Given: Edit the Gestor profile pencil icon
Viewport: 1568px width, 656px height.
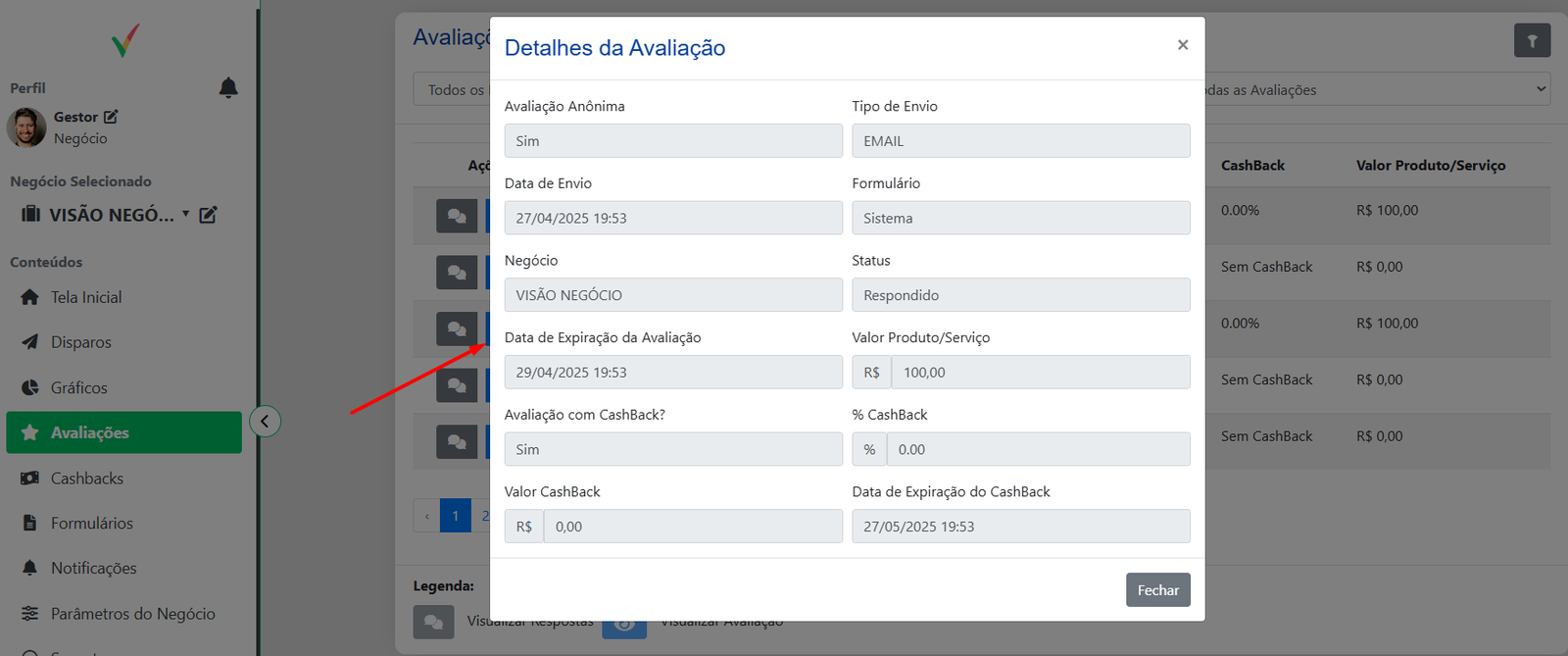Looking at the screenshot, I should pyautogui.click(x=111, y=117).
